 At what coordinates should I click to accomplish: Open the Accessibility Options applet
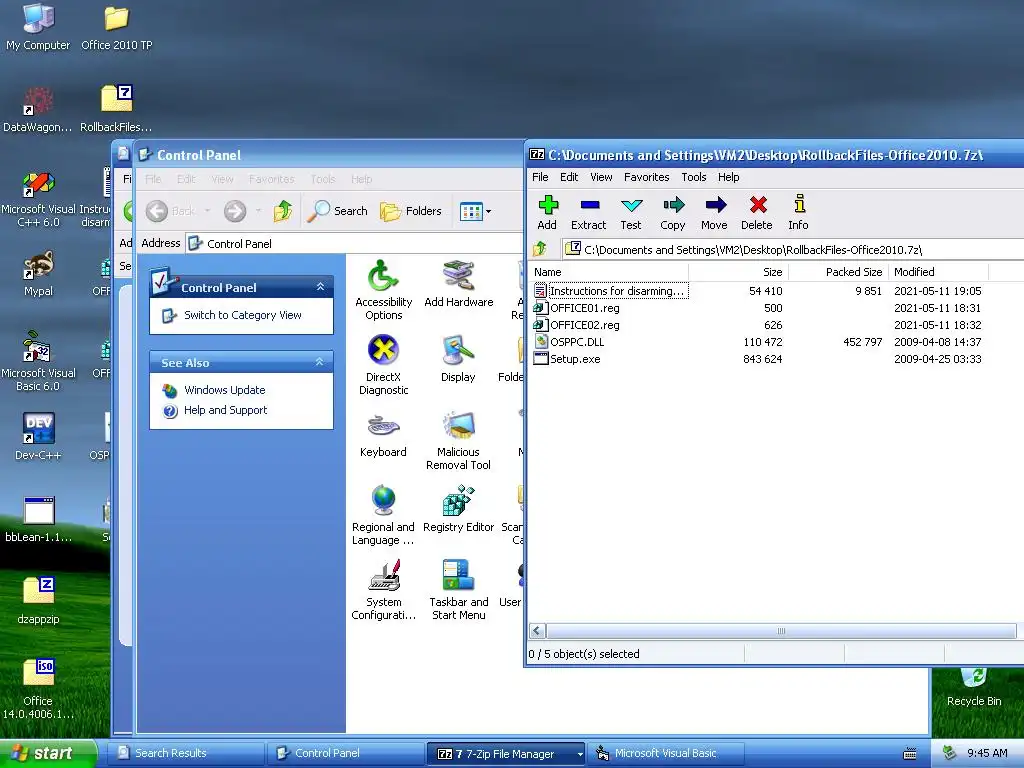(x=383, y=289)
